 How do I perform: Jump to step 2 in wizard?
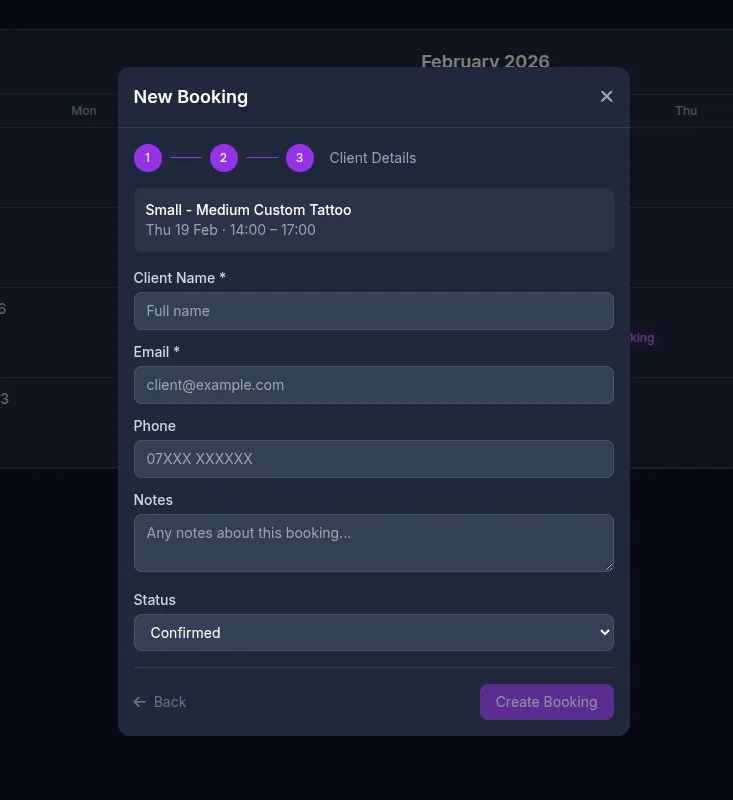pyautogui.click(x=224, y=158)
